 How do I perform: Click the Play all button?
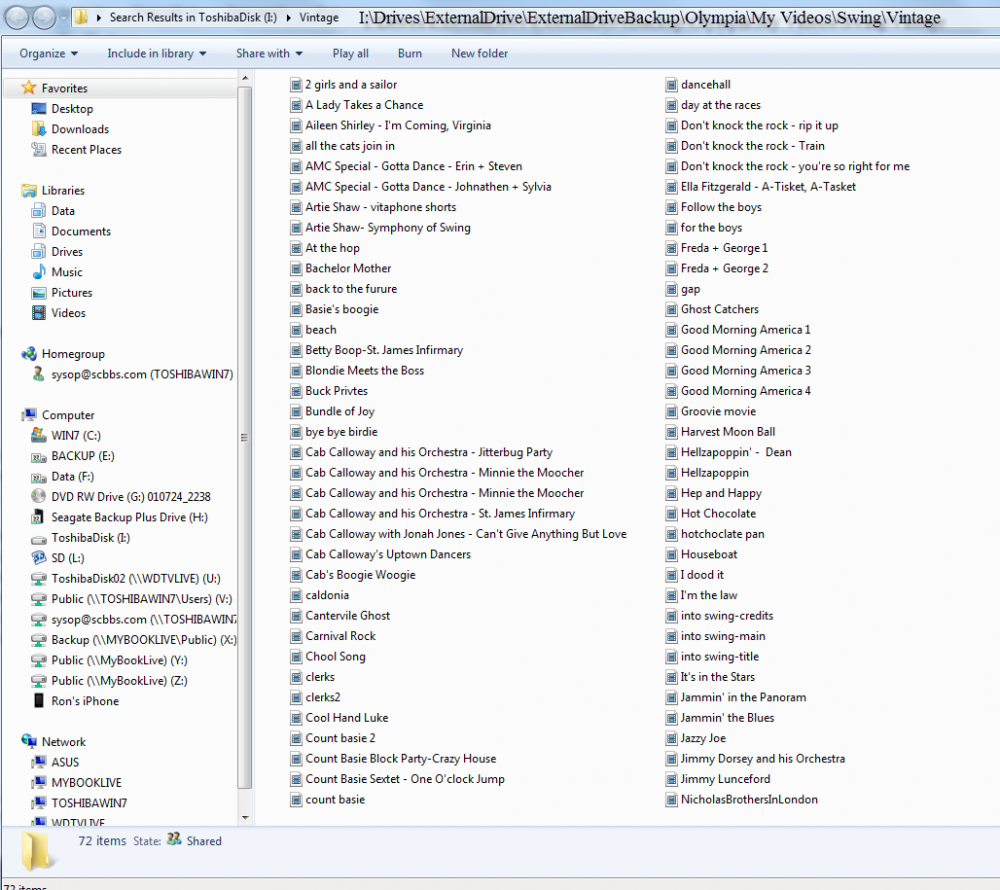pos(350,54)
